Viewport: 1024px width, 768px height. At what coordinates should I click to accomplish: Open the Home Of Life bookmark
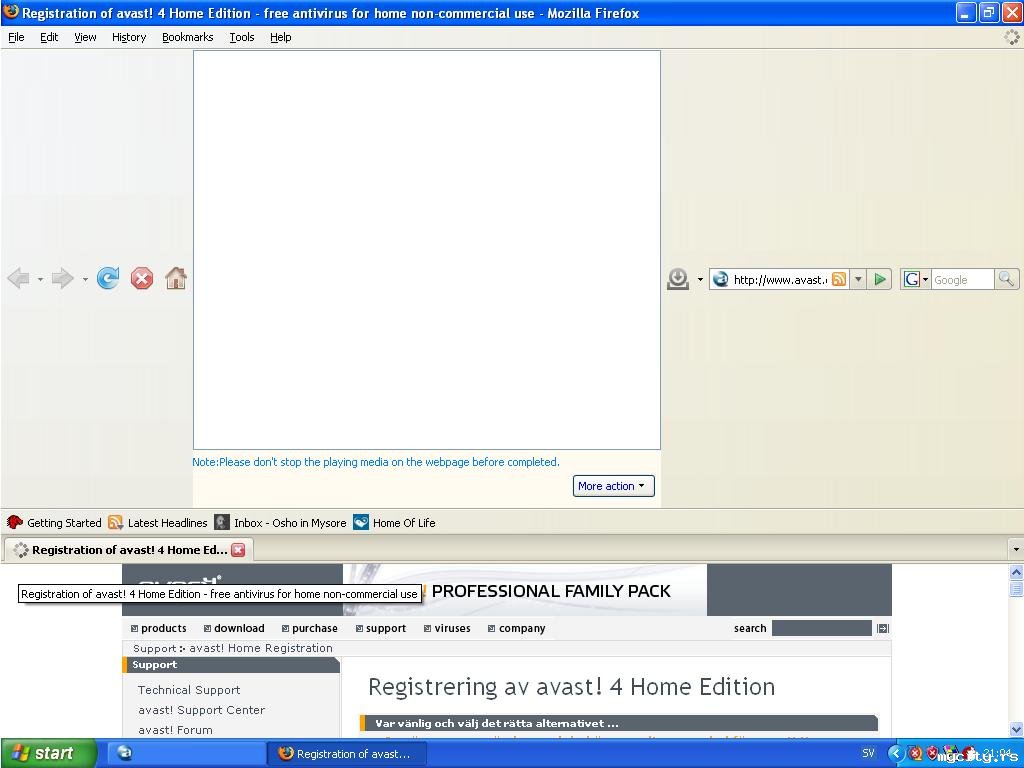coord(394,522)
